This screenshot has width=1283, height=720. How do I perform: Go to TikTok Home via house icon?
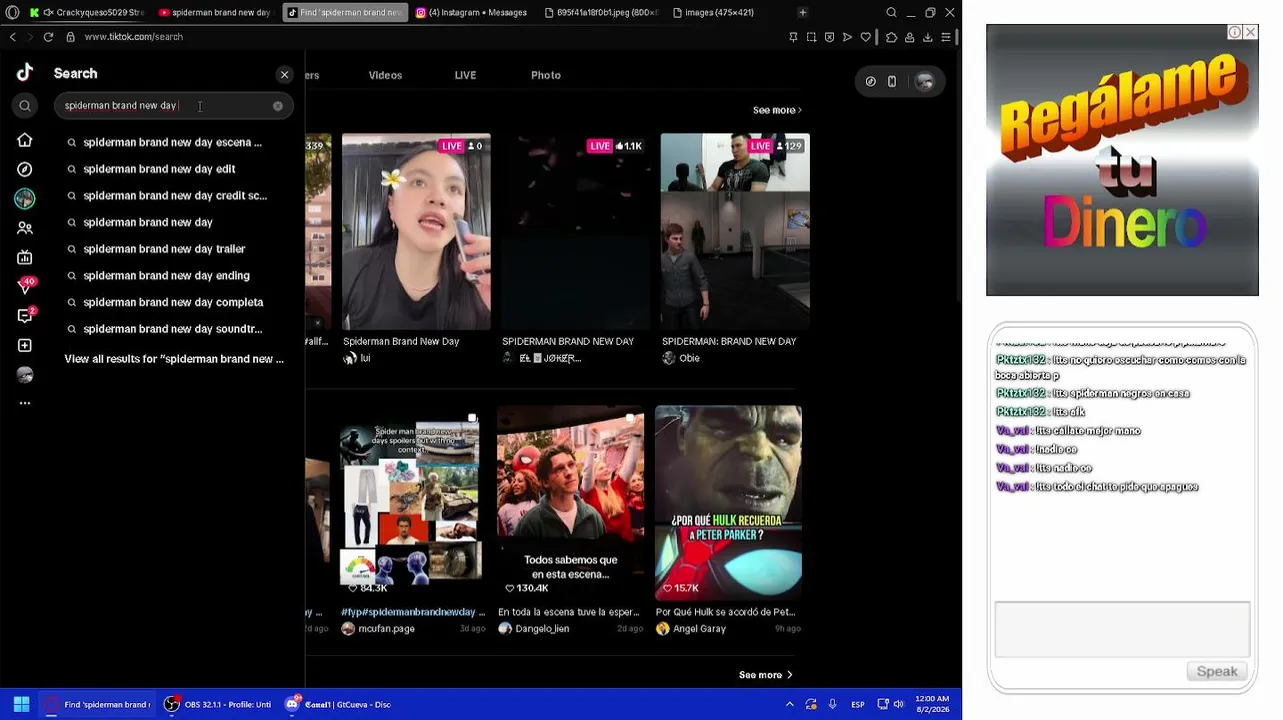coord(25,141)
